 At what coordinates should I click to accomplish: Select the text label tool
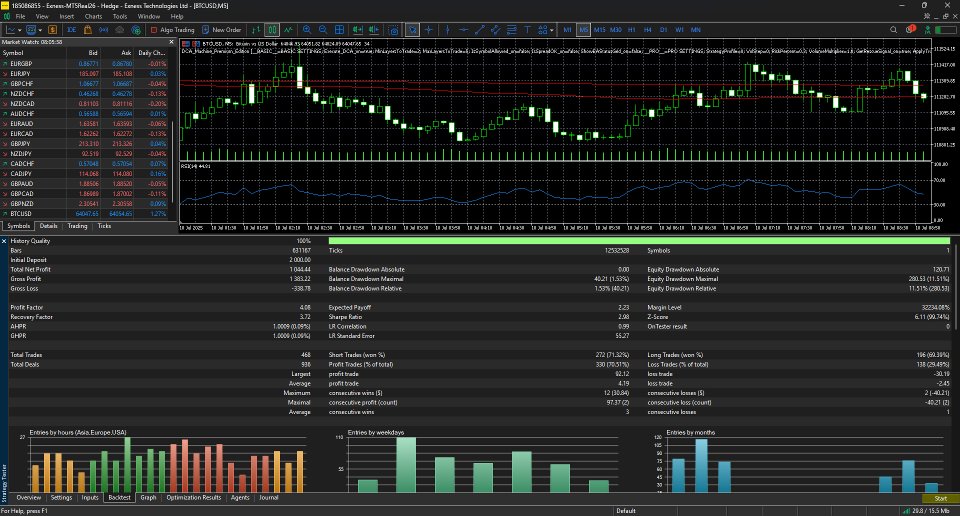[527, 29]
